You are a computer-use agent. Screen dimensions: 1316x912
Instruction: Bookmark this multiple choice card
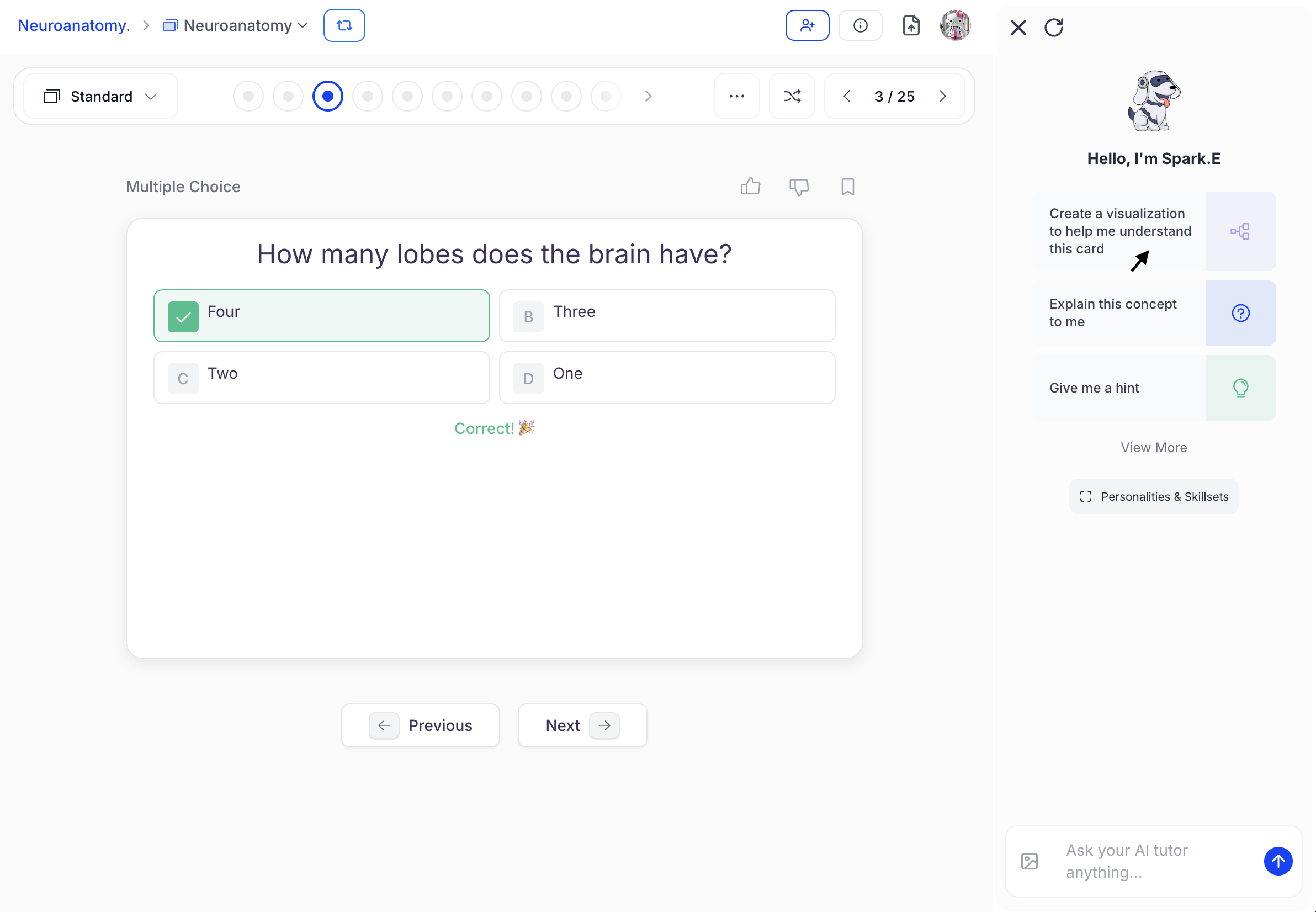[x=847, y=186]
